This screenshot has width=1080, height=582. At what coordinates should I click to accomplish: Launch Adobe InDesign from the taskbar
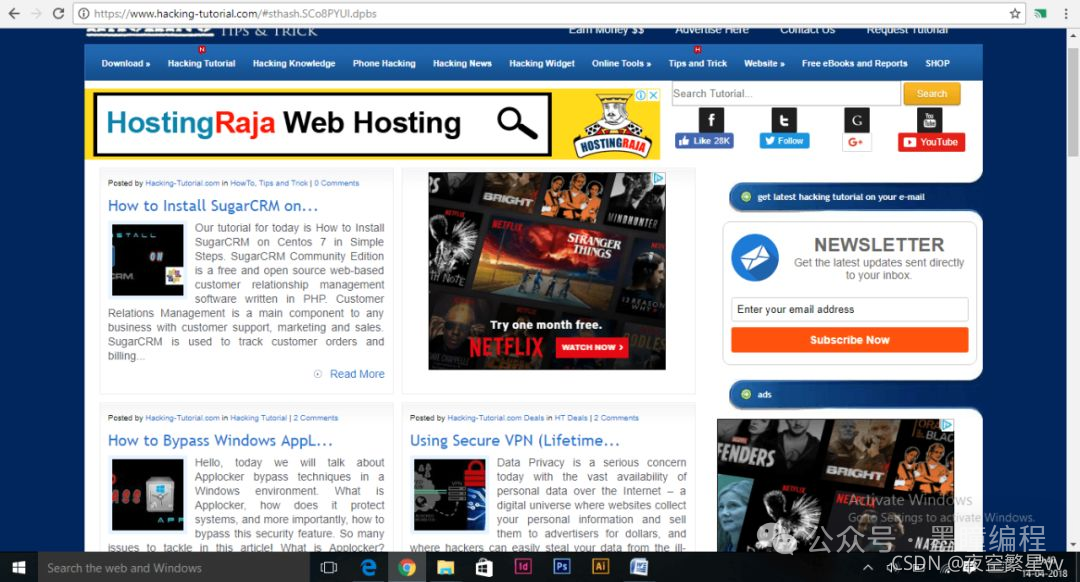523,567
